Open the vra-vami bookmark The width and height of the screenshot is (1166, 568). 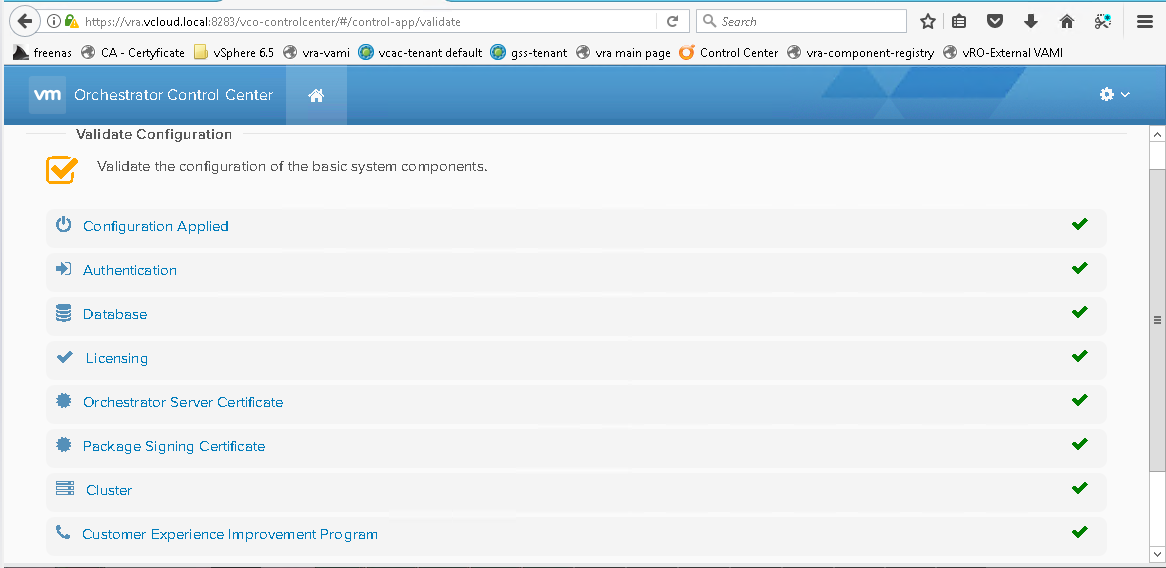pyautogui.click(x=316, y=53)
